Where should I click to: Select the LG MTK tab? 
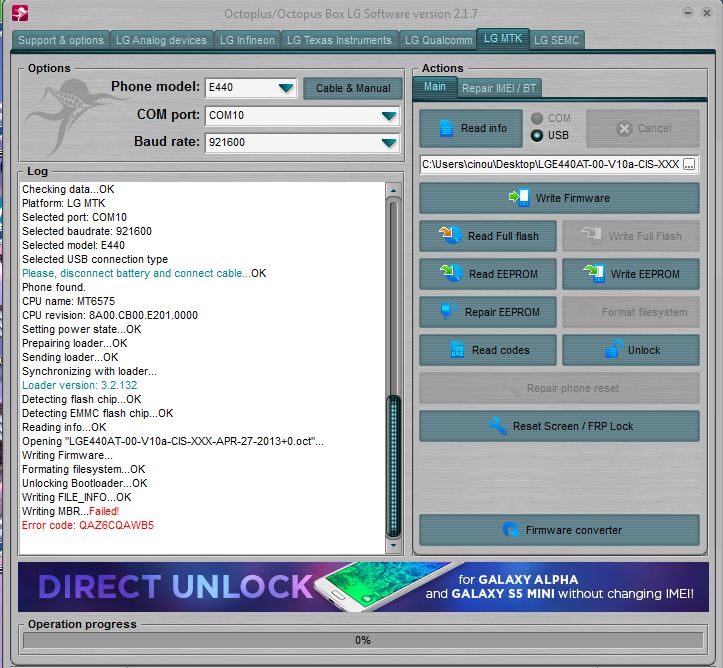tap(503, 38)
